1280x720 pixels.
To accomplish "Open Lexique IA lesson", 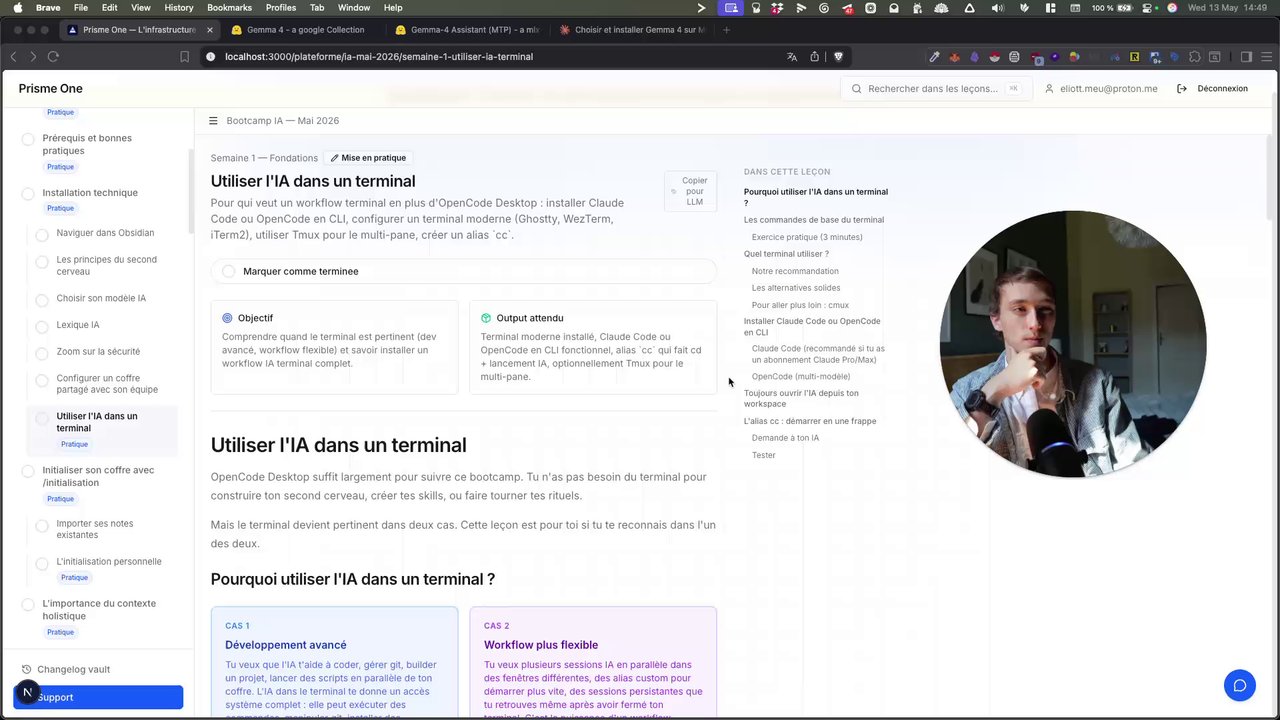I will tap(78, 325).
